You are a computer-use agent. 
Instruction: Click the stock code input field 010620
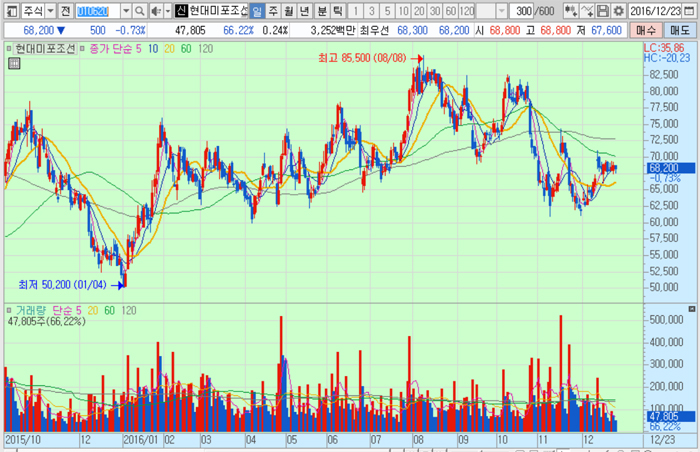[98, 11]
